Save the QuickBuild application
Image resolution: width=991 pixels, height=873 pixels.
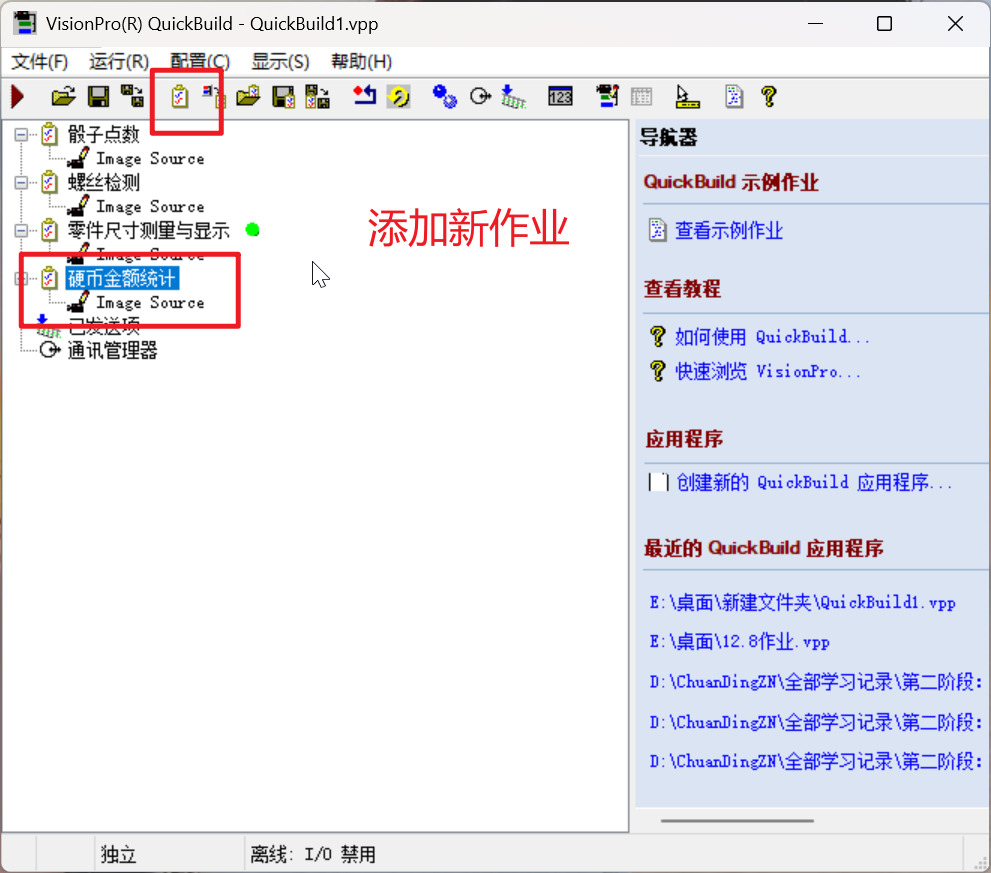(98, 97)
